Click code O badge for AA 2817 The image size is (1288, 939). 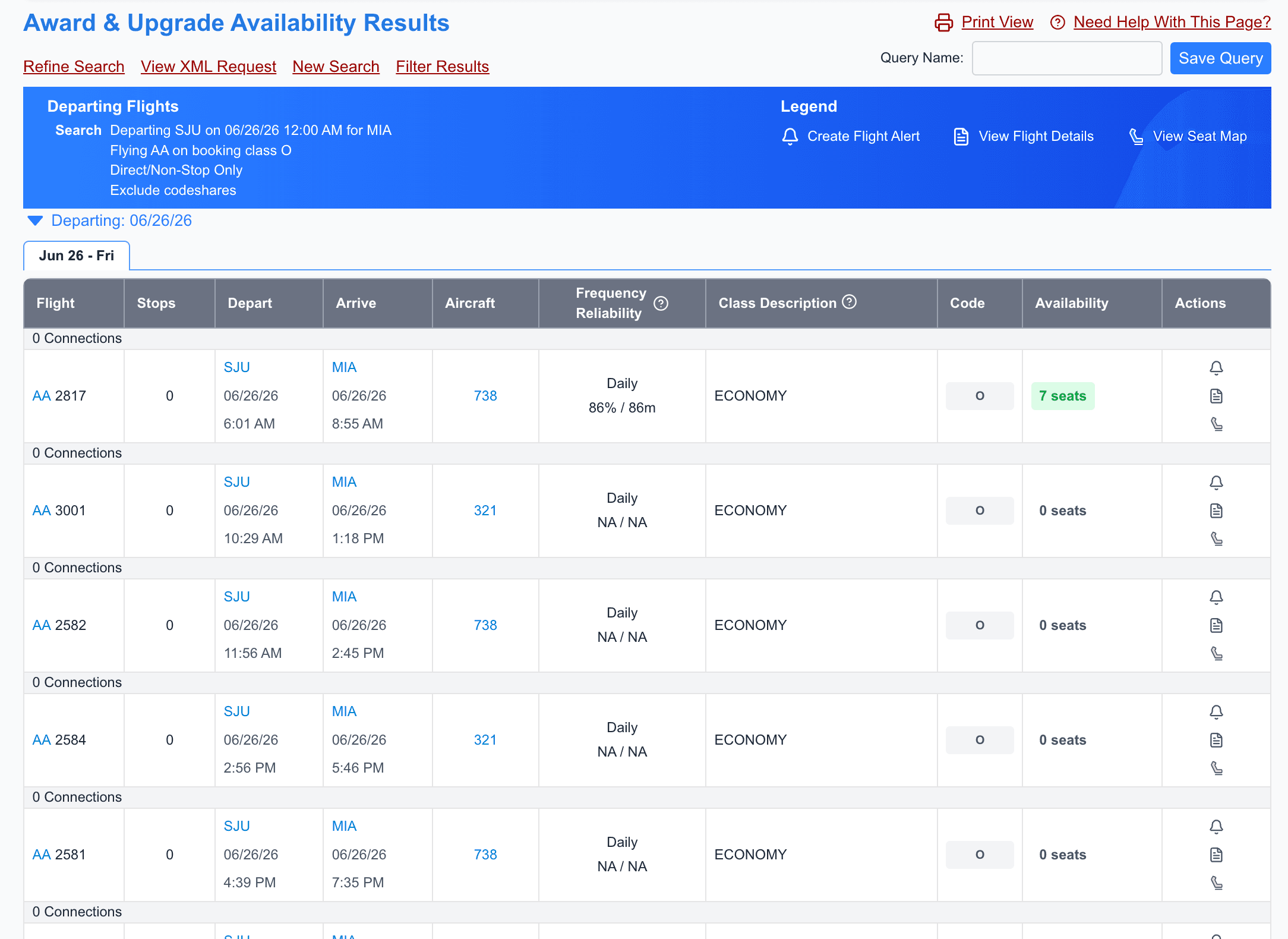coord(980,396)
